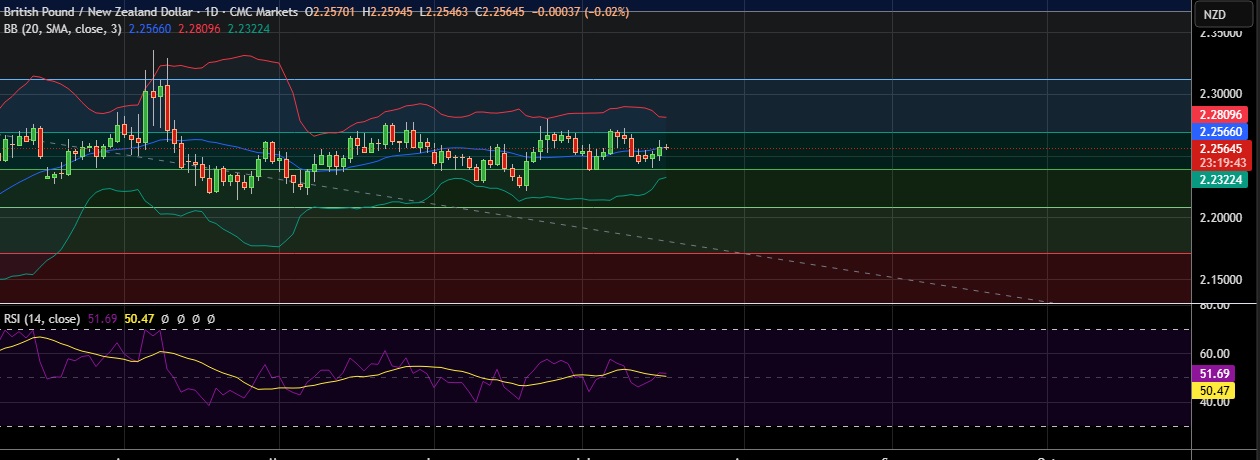The width and height of the screenshot is (1260, 460).
Task: Open the NZD currency selector
Action: (1214, 14)
